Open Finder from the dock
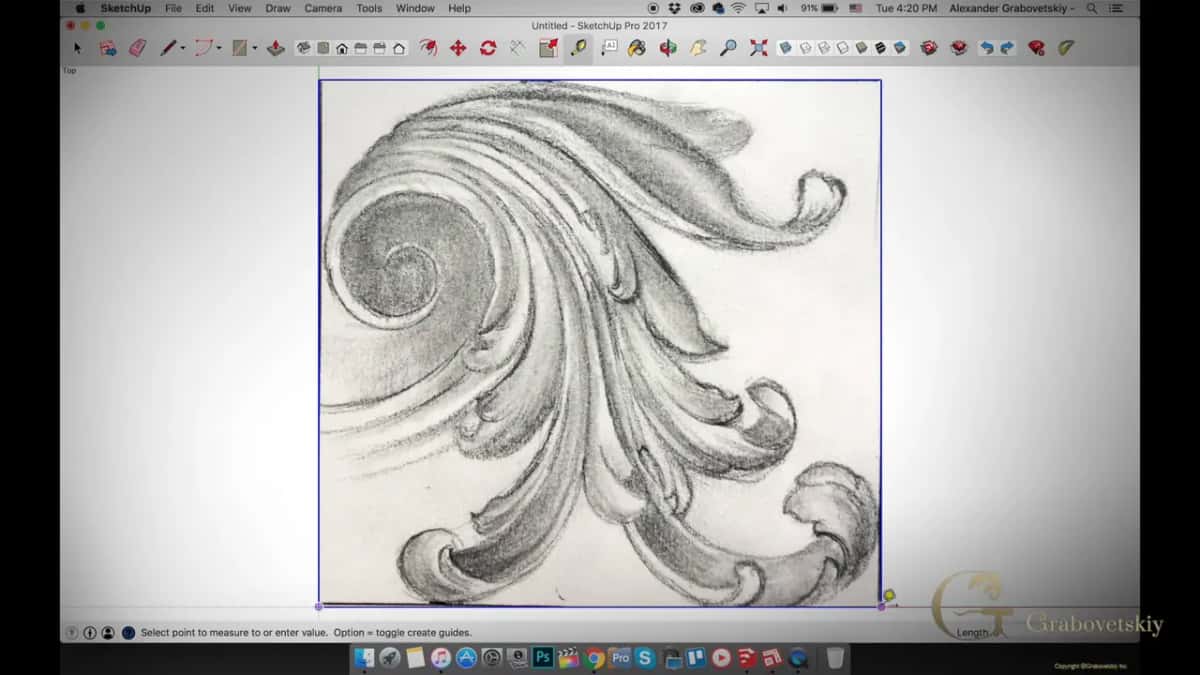Viewport: 1200px width, 675px height. [x=365, y=658]
